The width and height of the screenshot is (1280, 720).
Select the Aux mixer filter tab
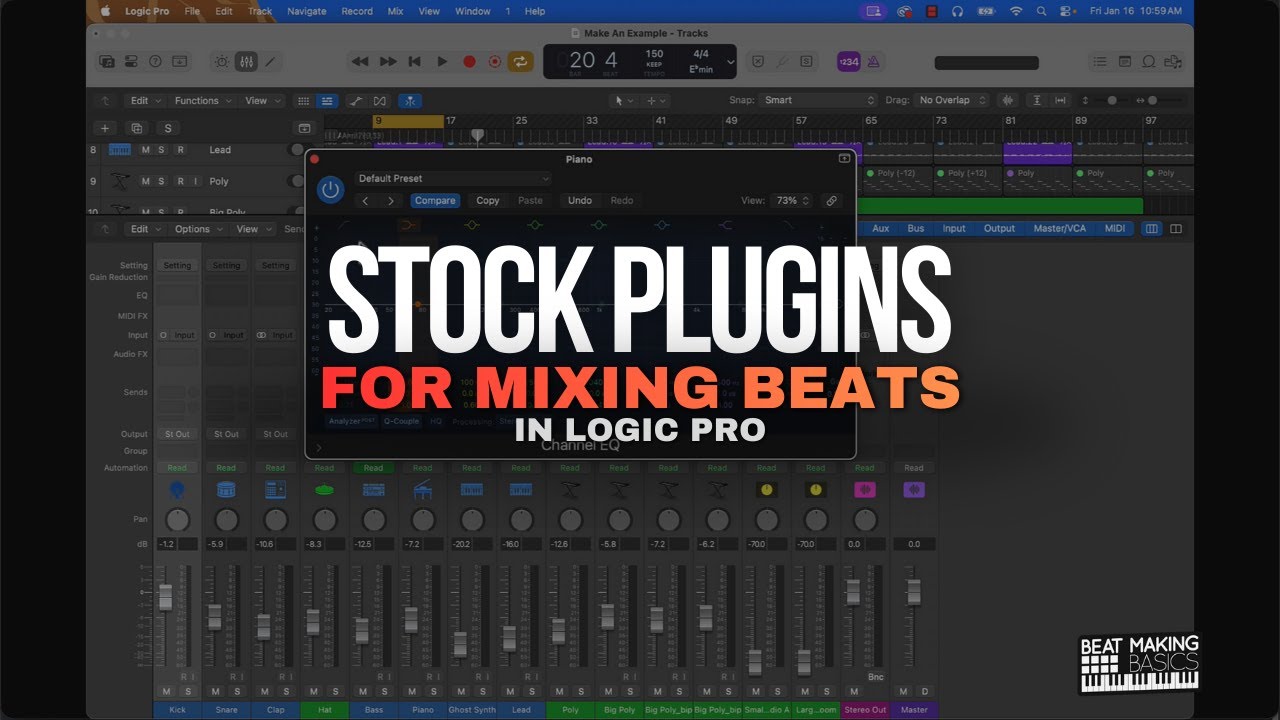881,229
